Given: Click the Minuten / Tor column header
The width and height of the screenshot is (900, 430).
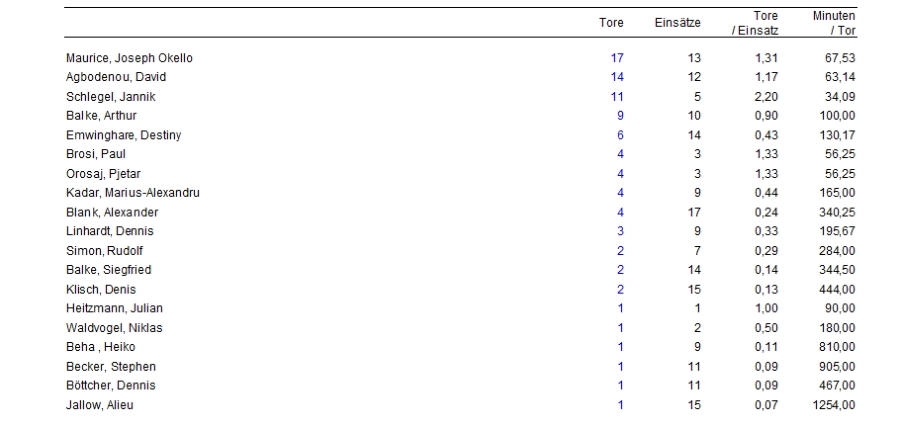Looking at the screenshot, I should (x=834, y=24).
